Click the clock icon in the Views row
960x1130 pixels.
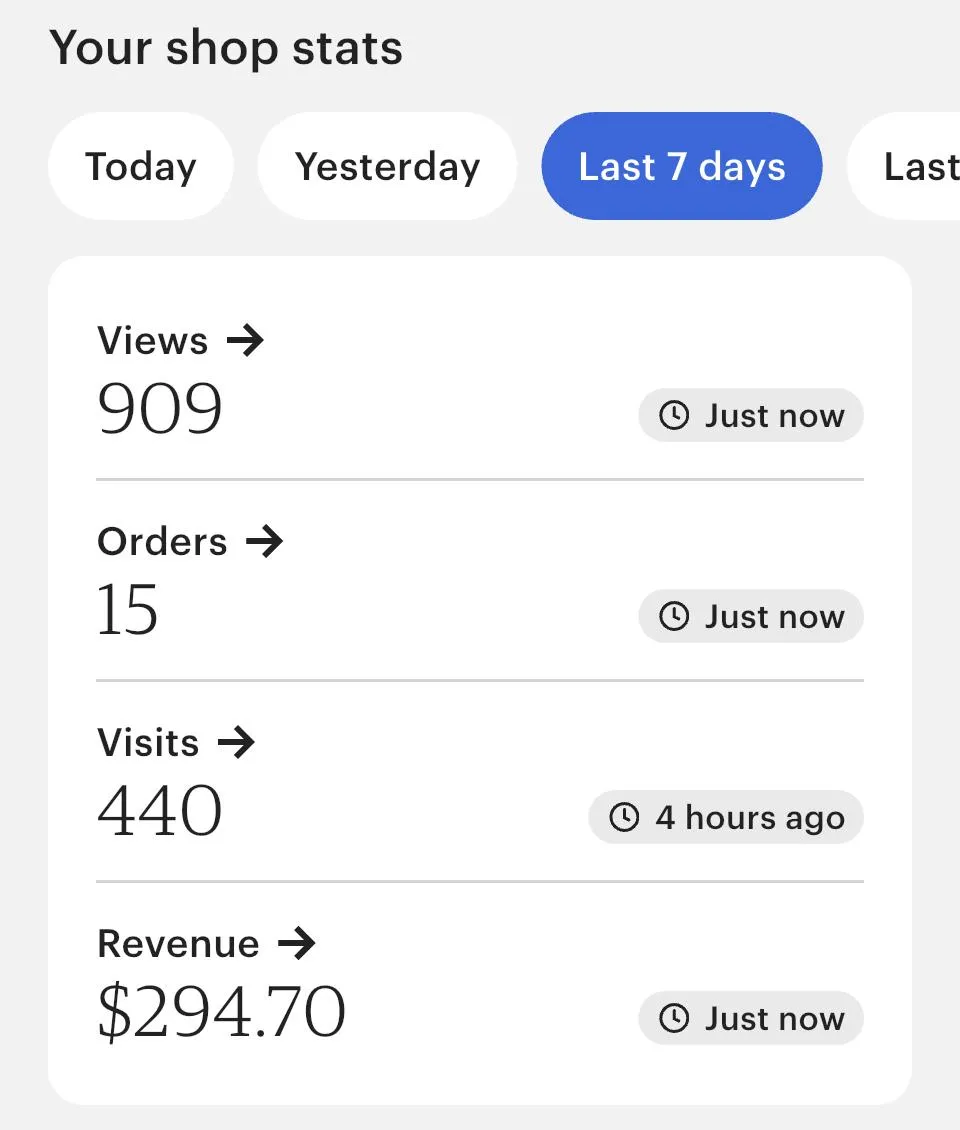point(675,416)
